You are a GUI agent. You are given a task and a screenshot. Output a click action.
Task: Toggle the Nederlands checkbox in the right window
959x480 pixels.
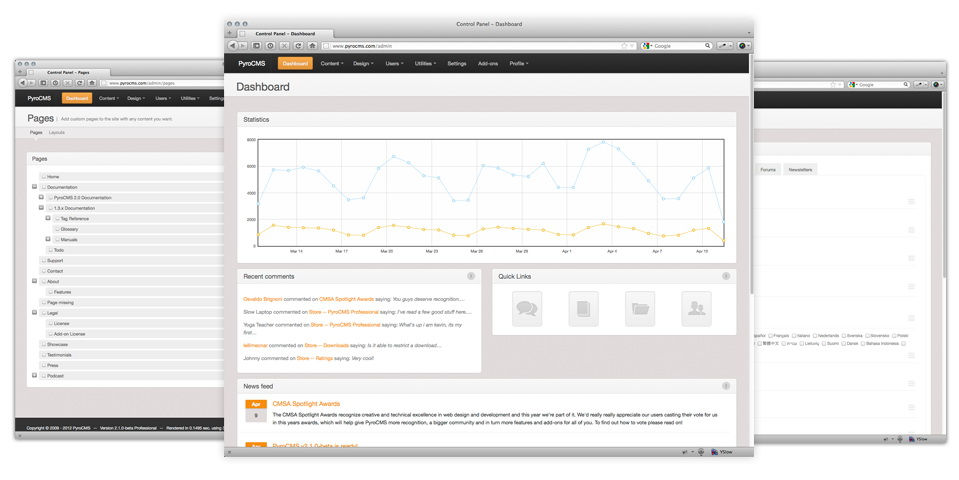coord(815,336)
